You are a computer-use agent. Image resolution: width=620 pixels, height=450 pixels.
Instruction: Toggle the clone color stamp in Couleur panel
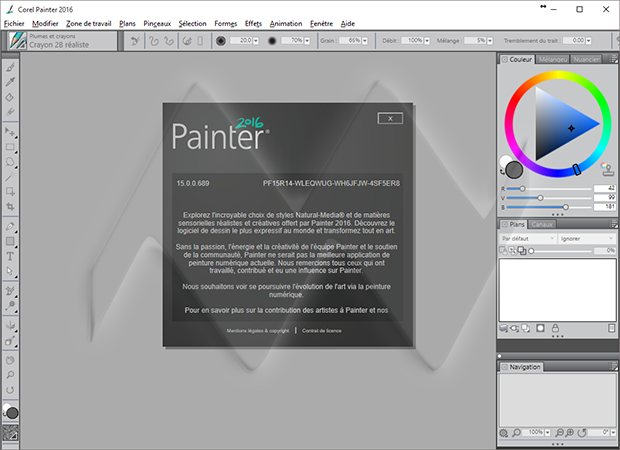tap(607, 169)
